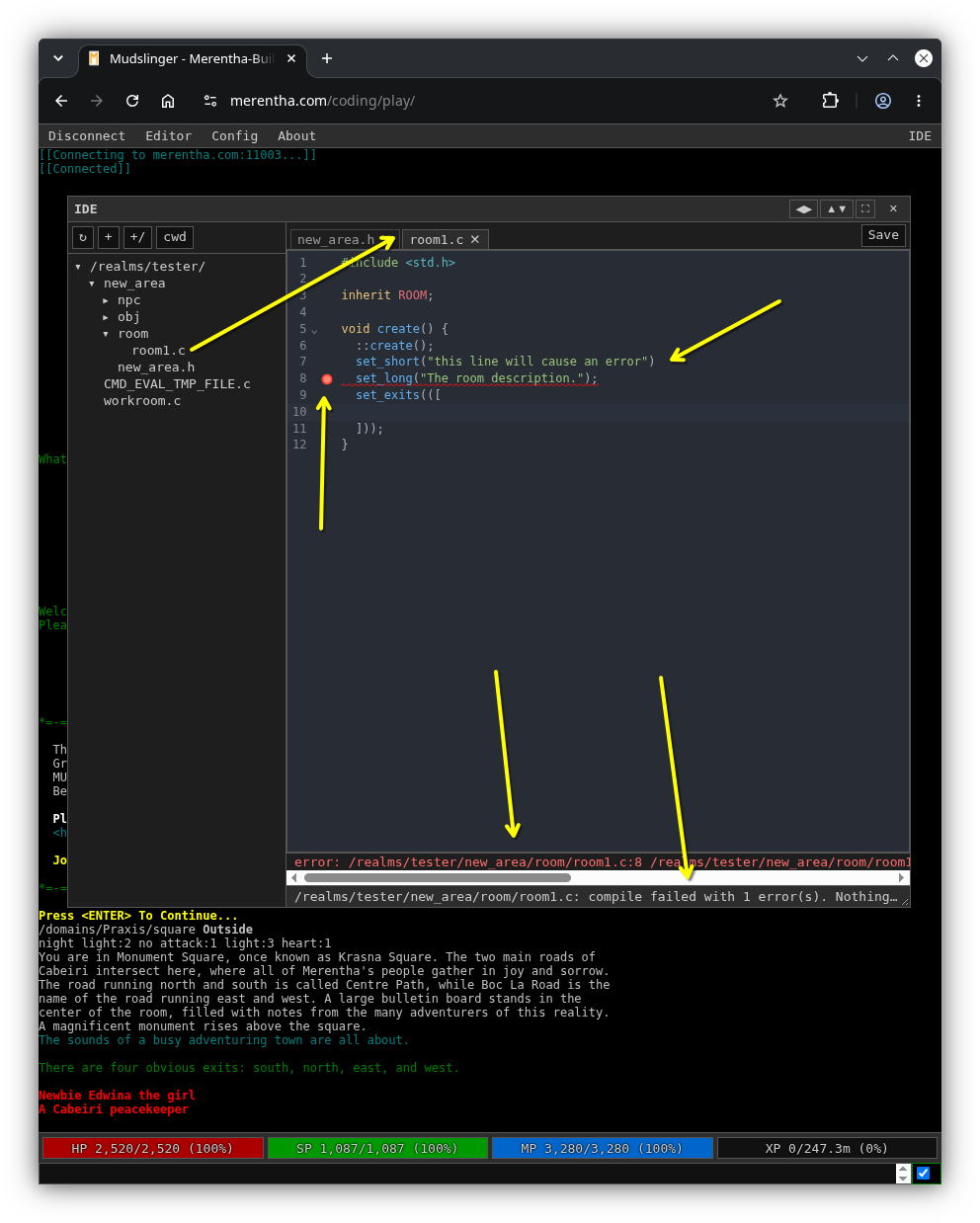980x1223 pixels.
Task: Collapse the new_area folder
Action: [x=92, y=284]
